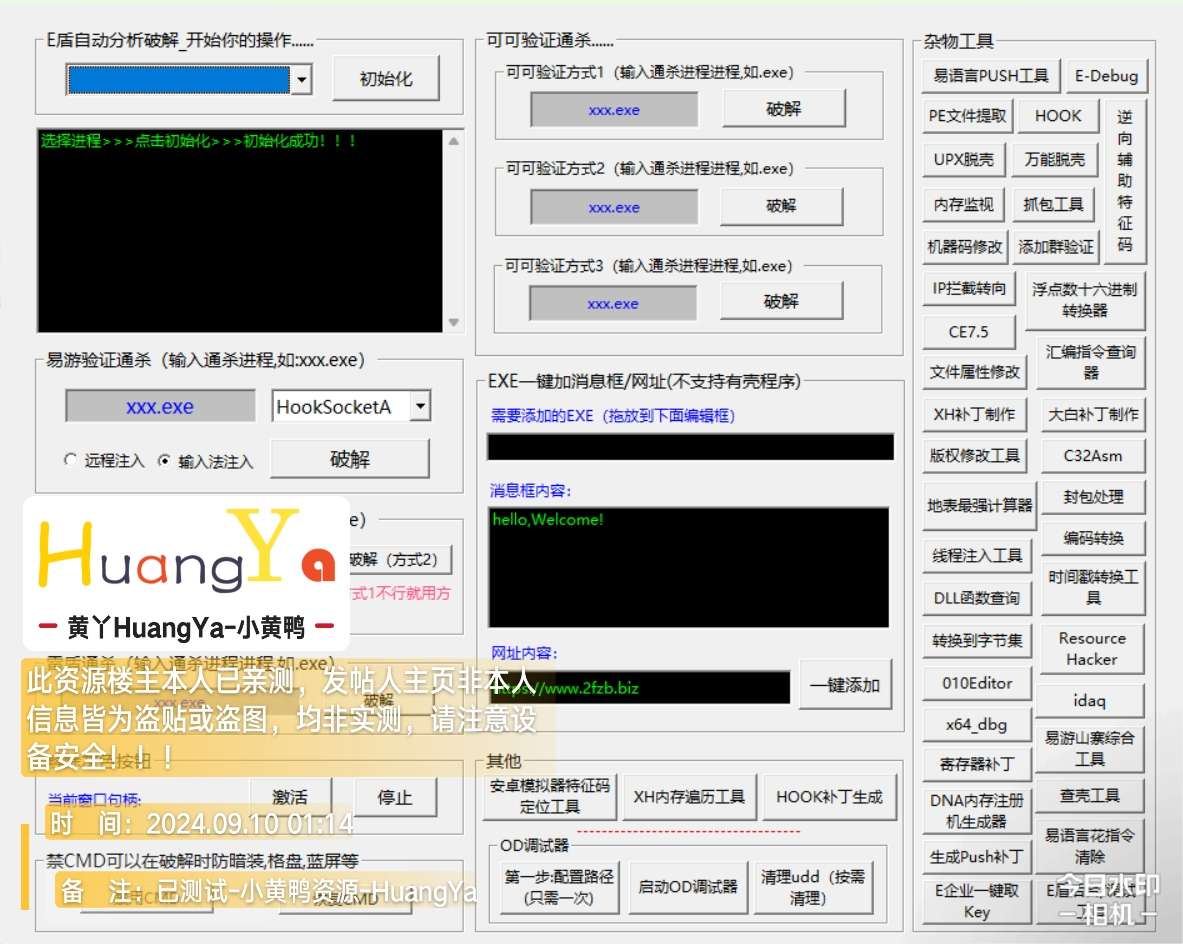Expand the HookSocketA dropdown
Image resolution: width=1183 pixels, height=944 pixels.
(420, 406)
